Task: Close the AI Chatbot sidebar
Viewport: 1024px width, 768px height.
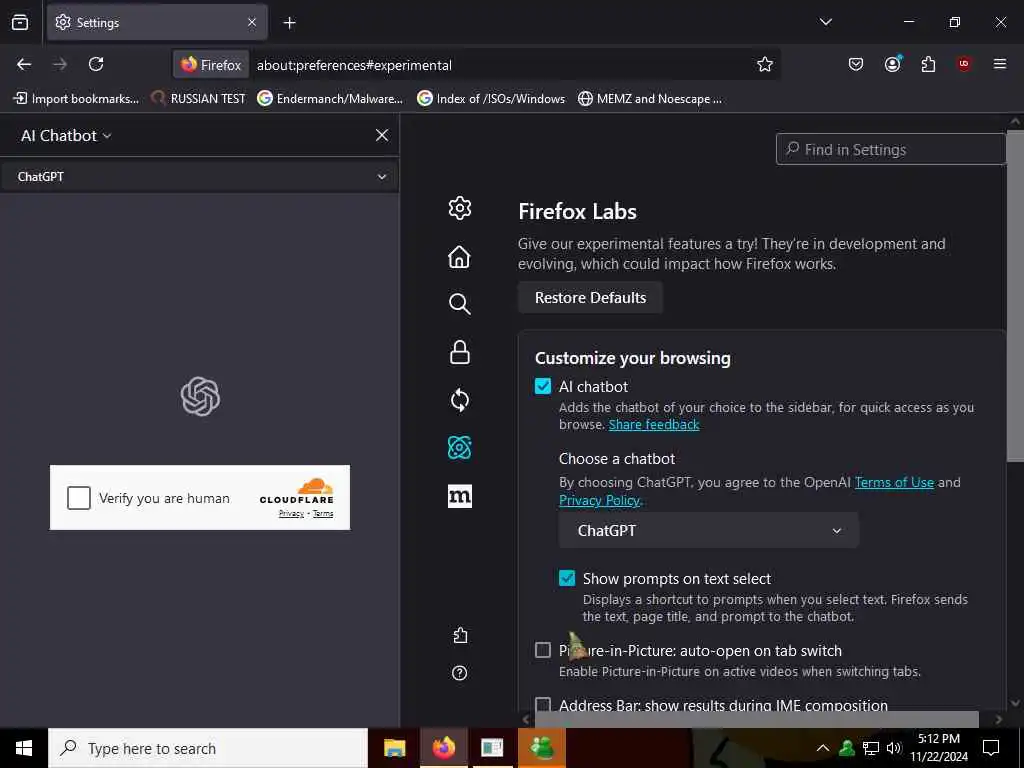Action: point(382,135)
